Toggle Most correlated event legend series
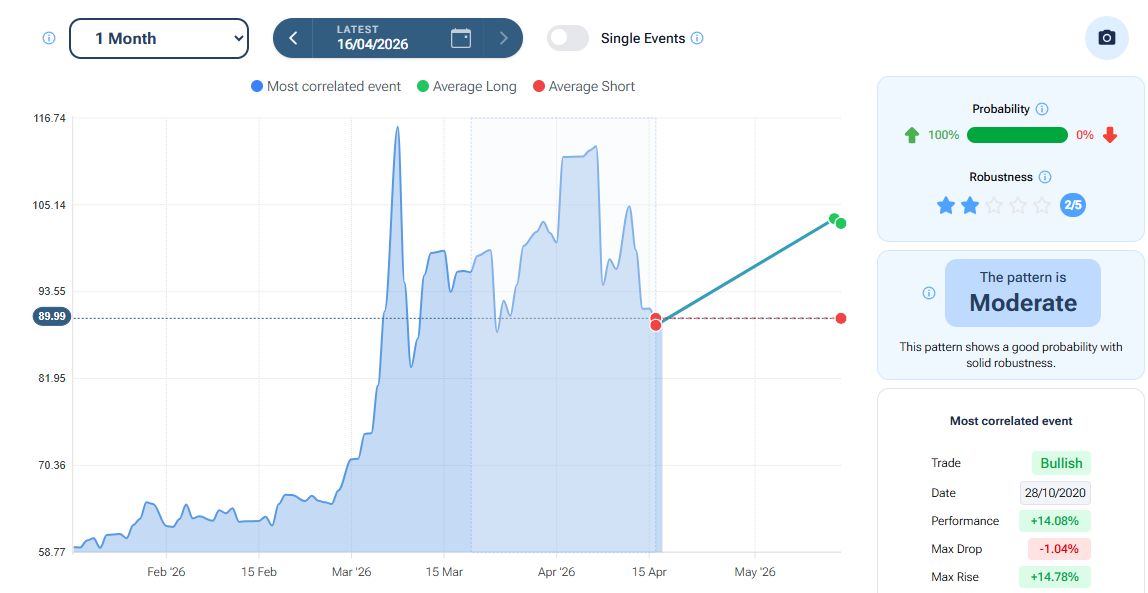This screenshot has width=1148, height=593. pyautogui.click(x=326, y=87)
